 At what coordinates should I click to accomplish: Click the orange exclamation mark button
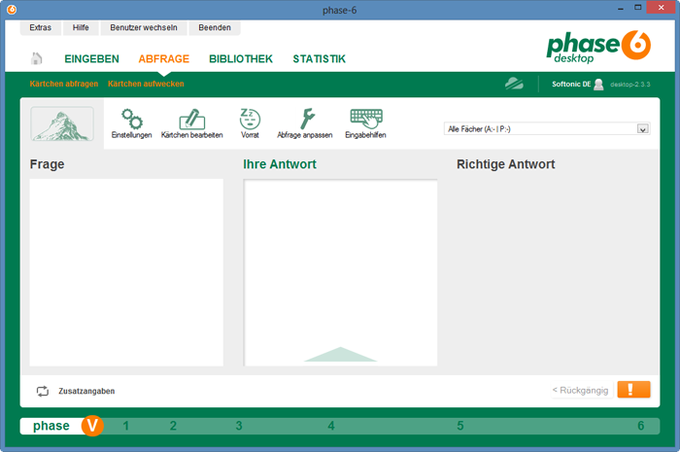(634, 390)
